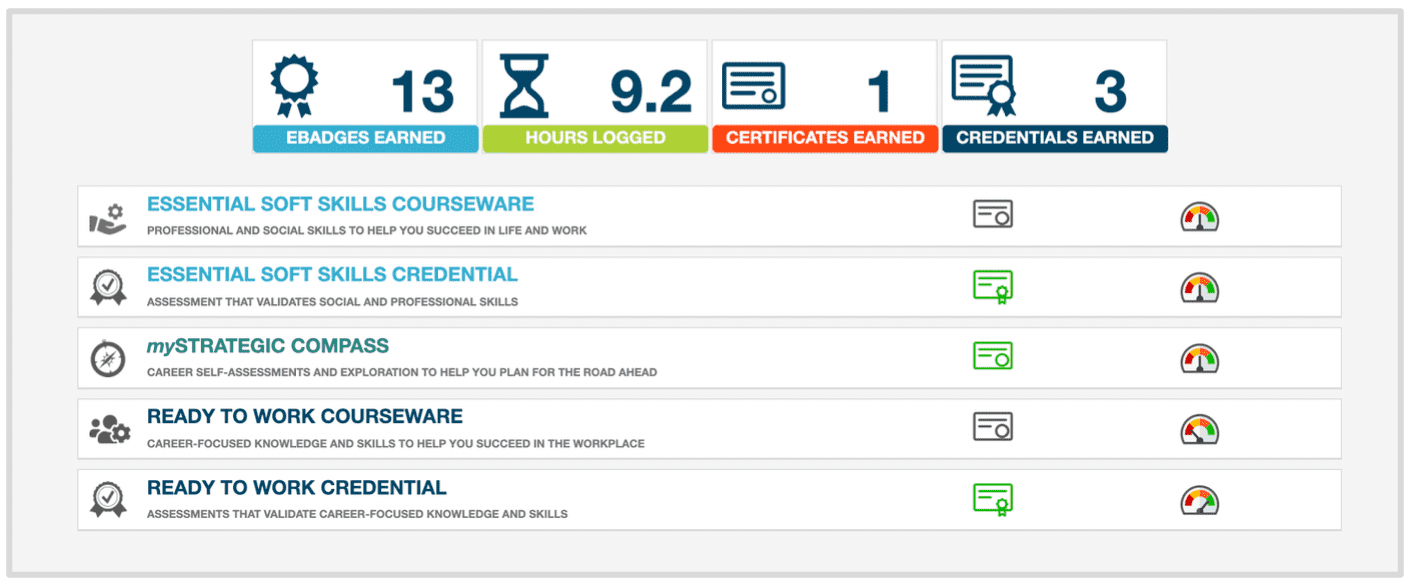Open the green credential icon for Ready to Work Credential
The image size is (1414, 582).
click(x=992, y=499)
